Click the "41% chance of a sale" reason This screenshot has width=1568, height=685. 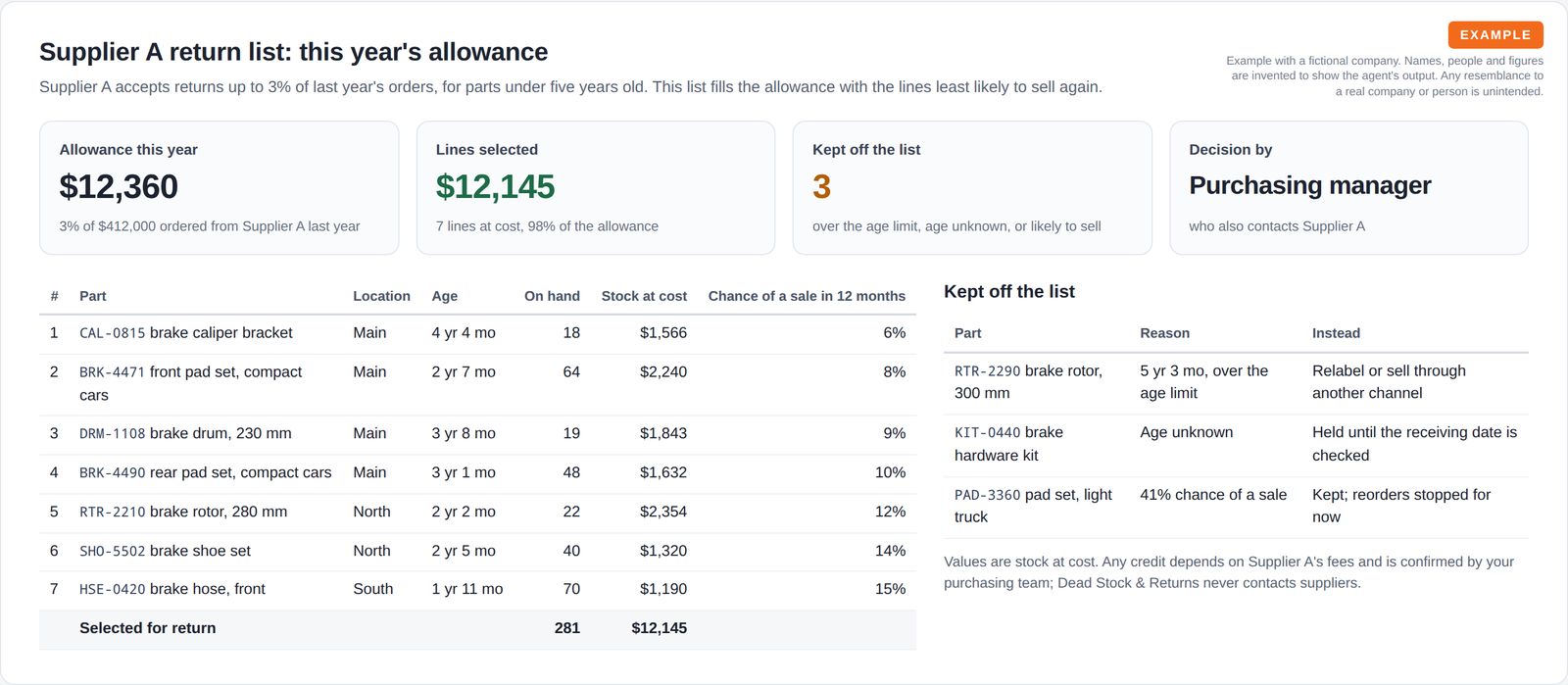pos(1213,495)
